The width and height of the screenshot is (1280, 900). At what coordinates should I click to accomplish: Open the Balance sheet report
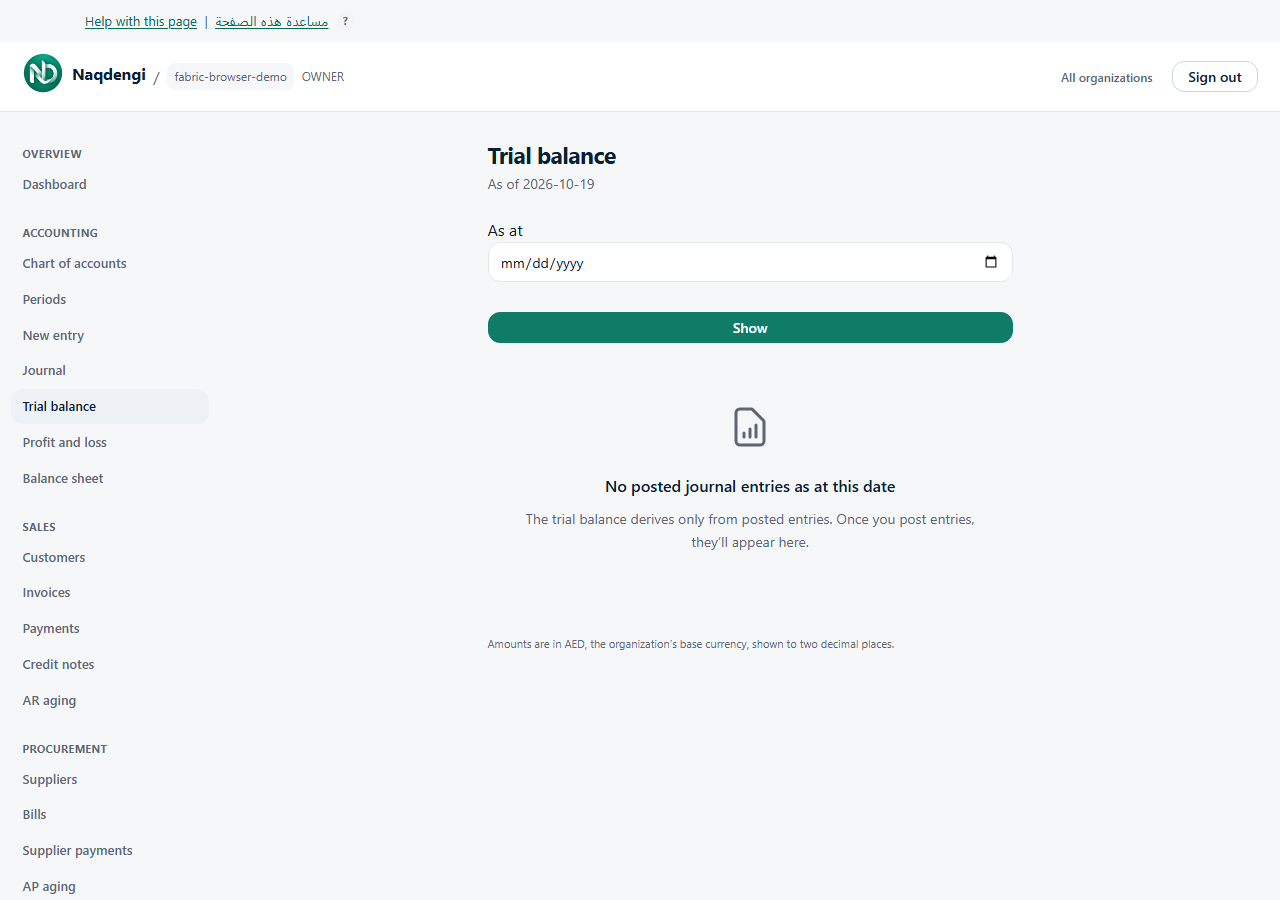[x=63, y=478]
